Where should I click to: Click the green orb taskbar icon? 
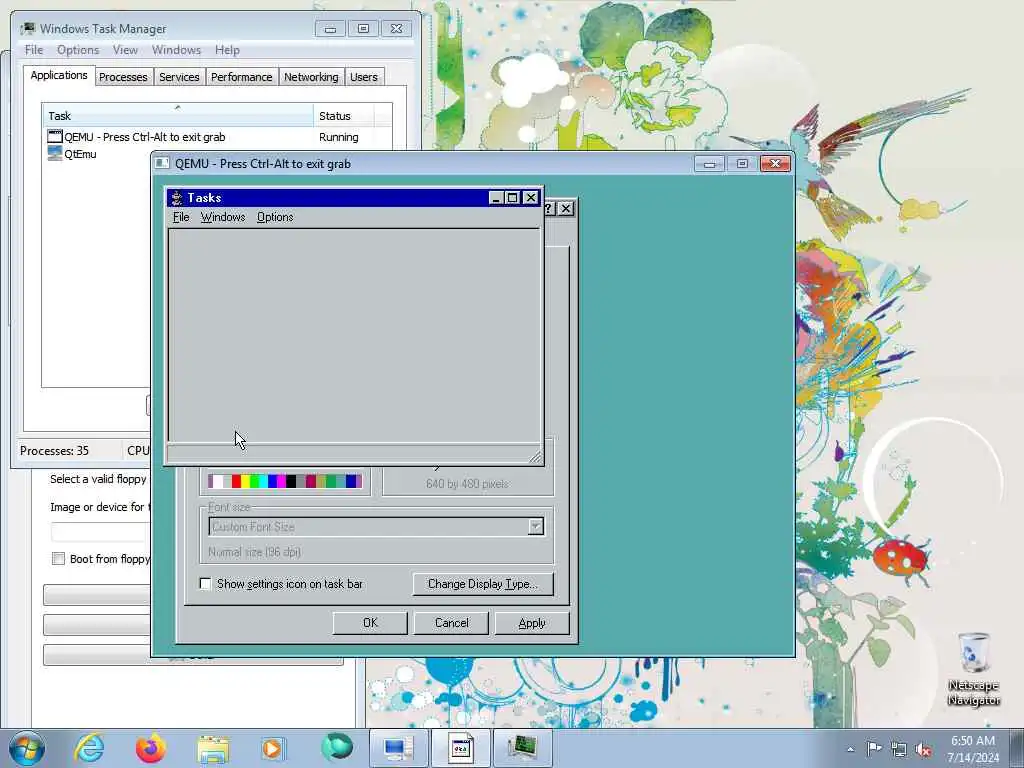pyautogui.click(x=337, y=747)
